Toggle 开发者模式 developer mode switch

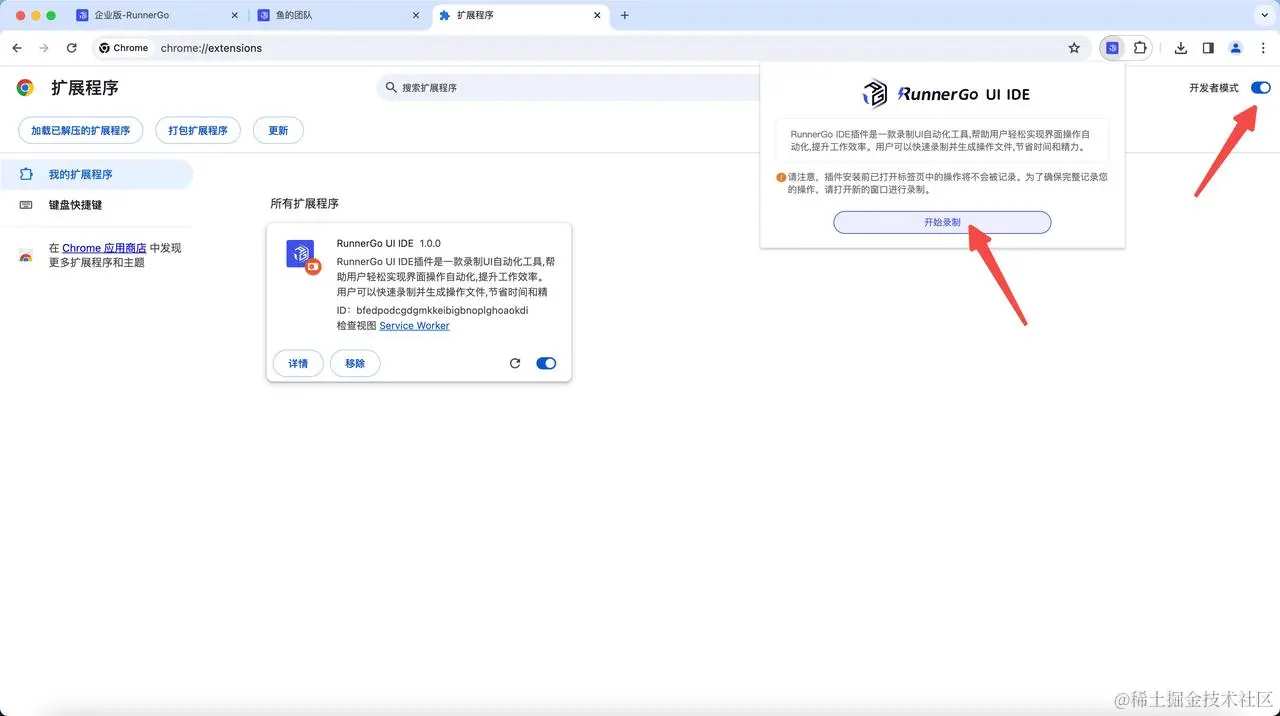(1261, 88)
